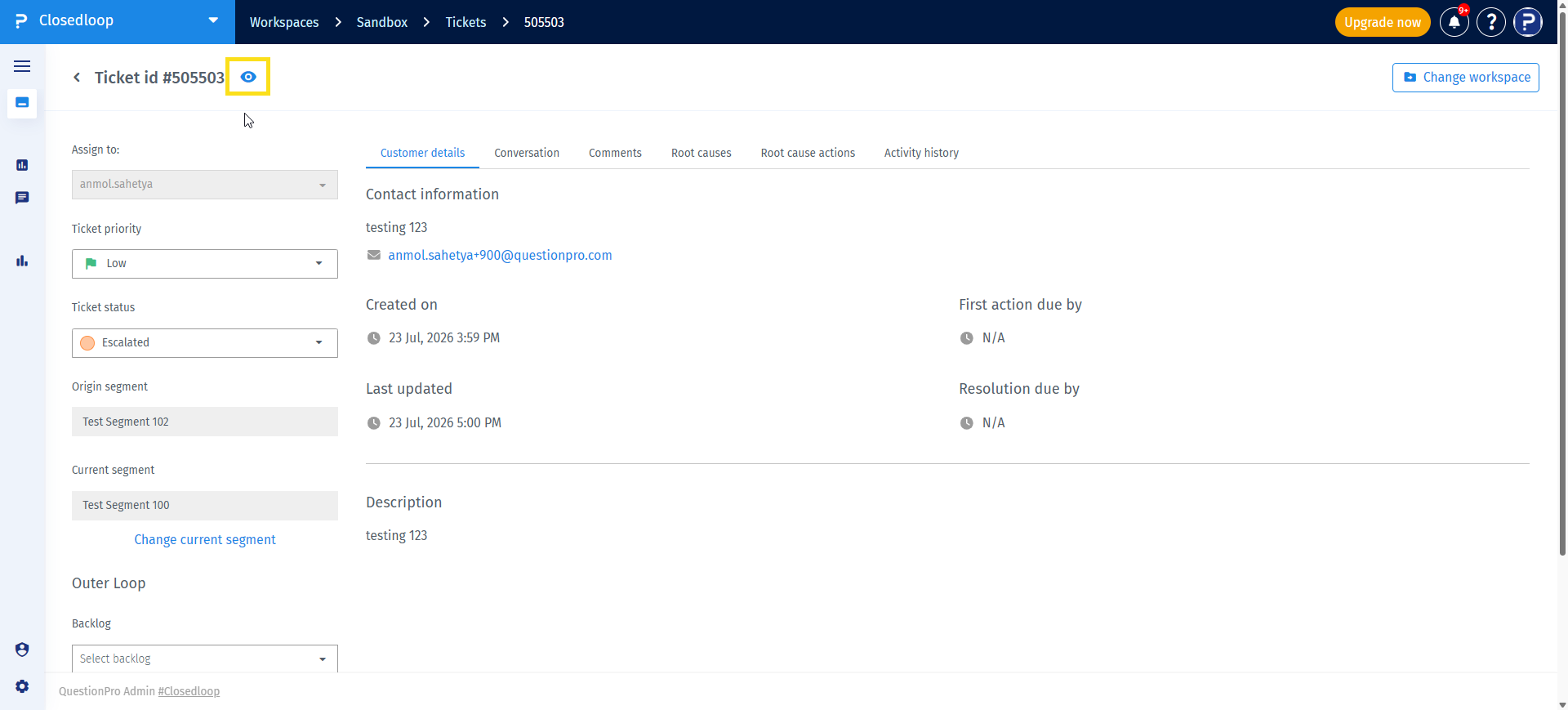Image resolution: width=1568 pixels, height=710 pixels.
Task: Click the Change workspace button
Action: [x=1466, y=78]
